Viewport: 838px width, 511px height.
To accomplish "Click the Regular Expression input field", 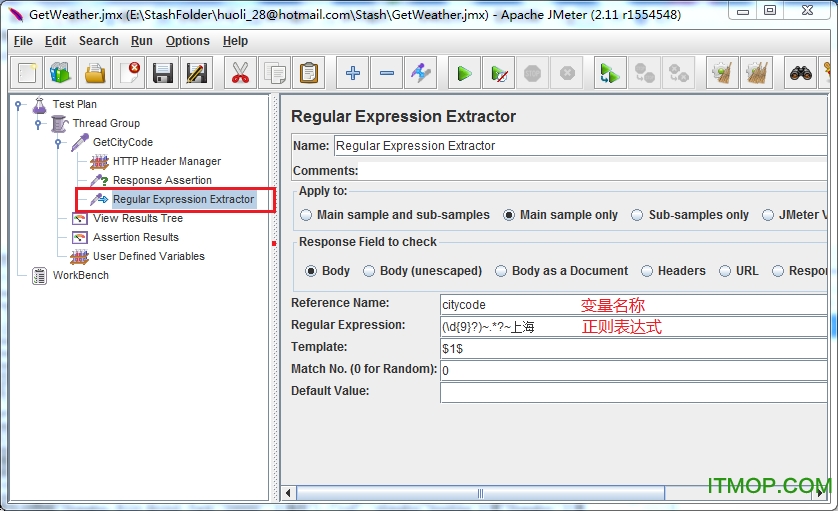I will pos(633,327).
